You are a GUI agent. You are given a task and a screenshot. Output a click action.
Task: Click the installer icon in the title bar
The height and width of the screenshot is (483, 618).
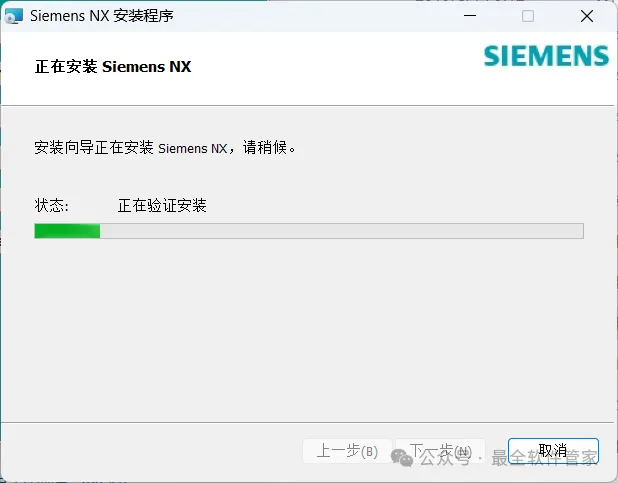pos(14,16)
